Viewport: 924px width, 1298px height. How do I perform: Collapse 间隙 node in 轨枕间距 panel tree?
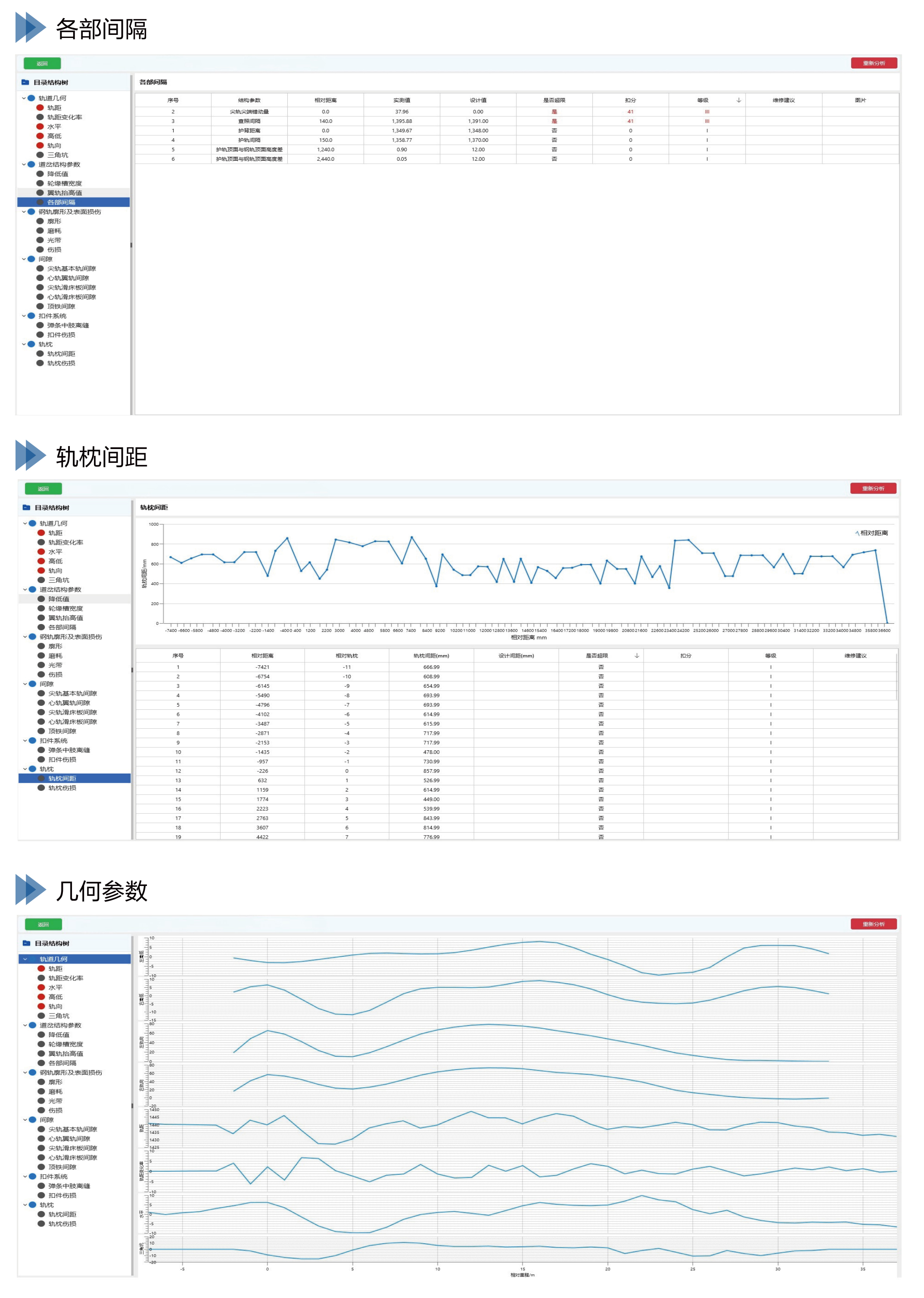25,684
